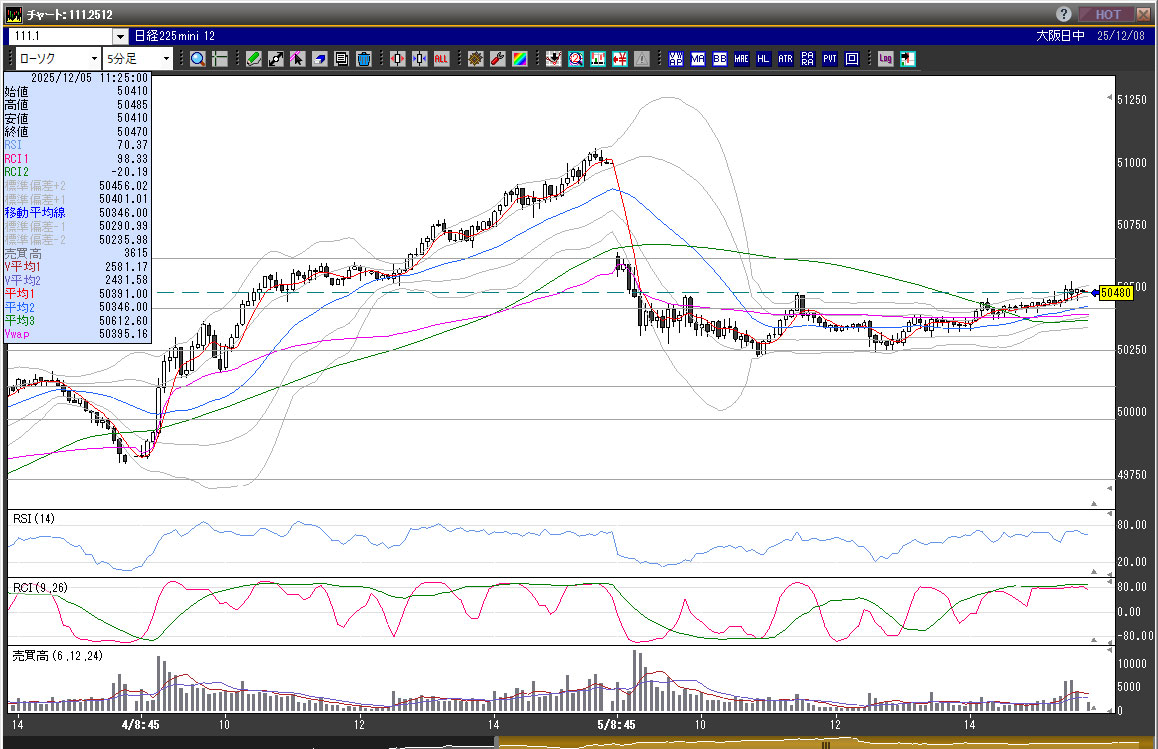Click the blue trash can icon
1158x749 pixels.
(x=364, y=59)
